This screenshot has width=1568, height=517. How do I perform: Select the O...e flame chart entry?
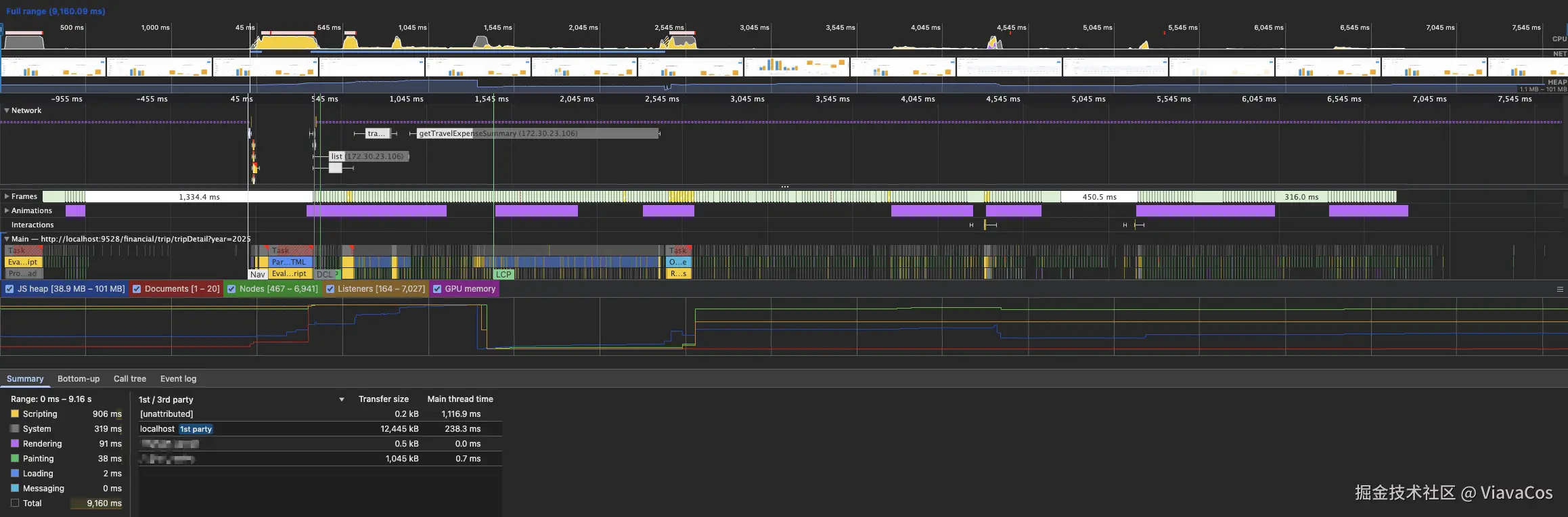678,262
